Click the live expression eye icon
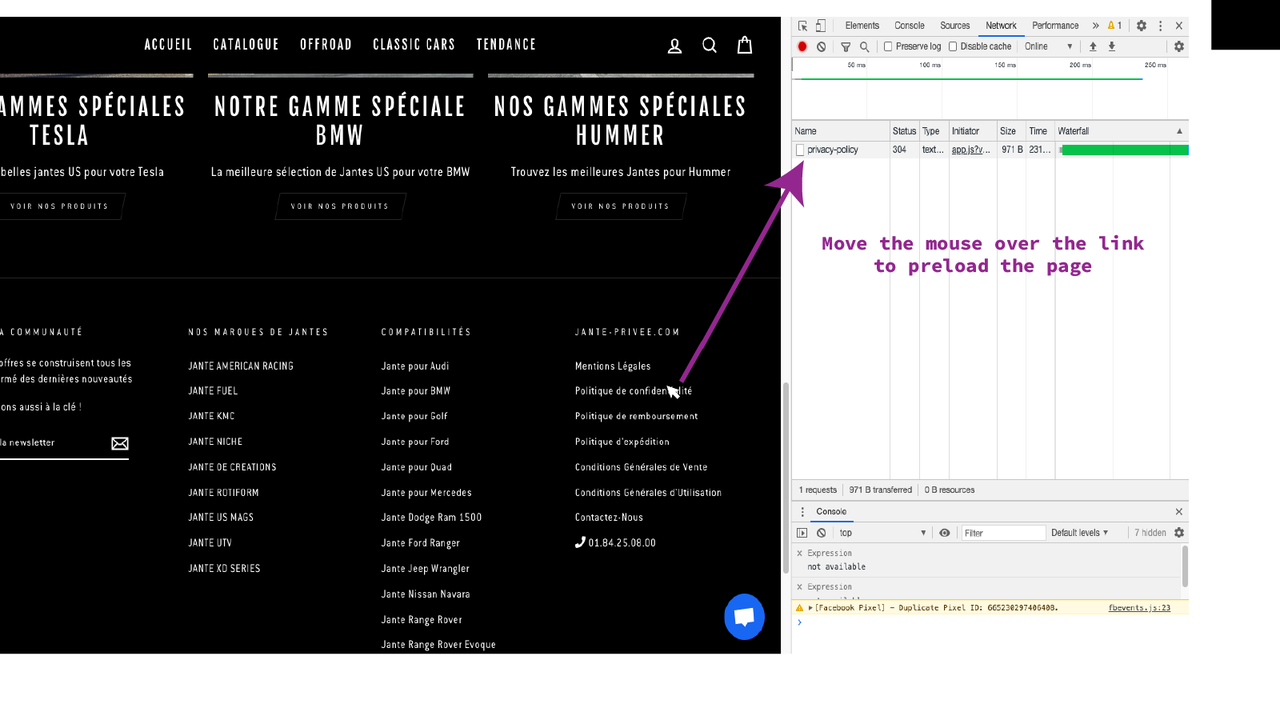This screenshot has width=1280, height=720. coord(944,533)
